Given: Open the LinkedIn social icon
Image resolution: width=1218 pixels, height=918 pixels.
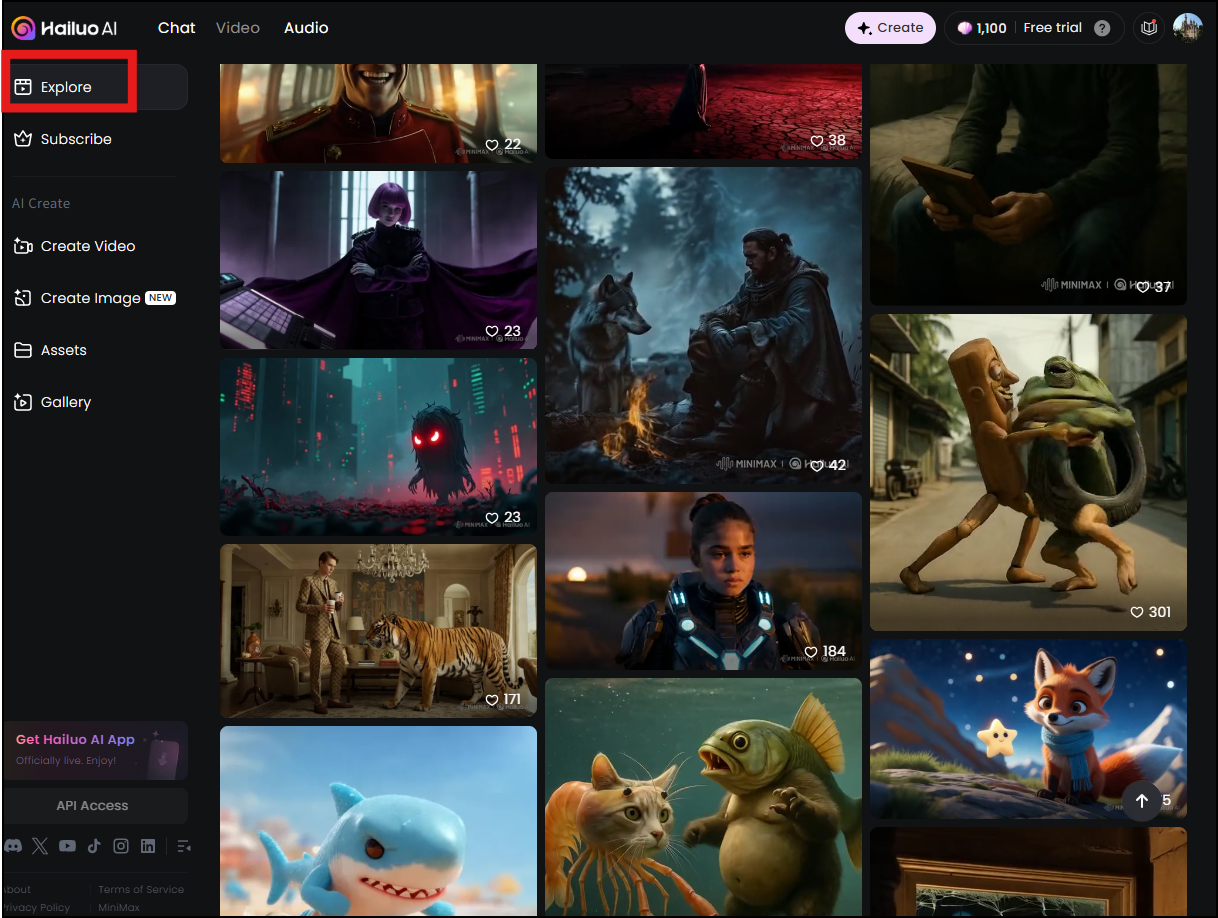Looking at the screenshot, I should (x=148, y=846).
